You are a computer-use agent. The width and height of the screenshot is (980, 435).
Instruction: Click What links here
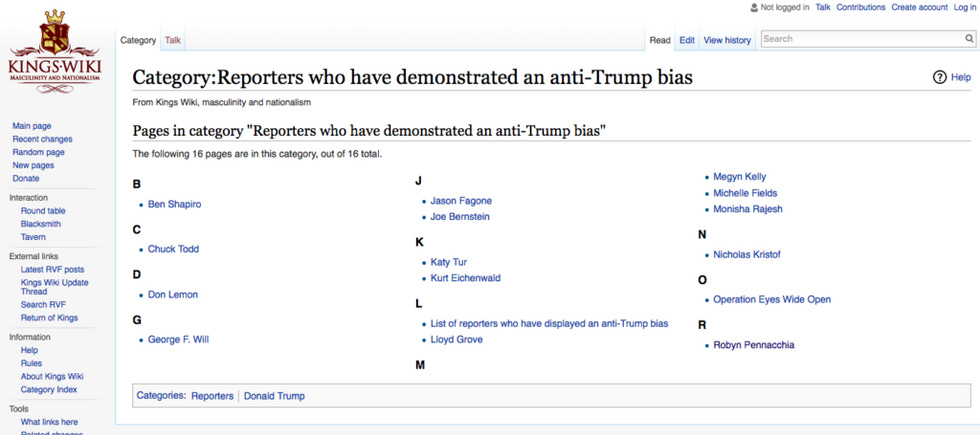(49, 422)
